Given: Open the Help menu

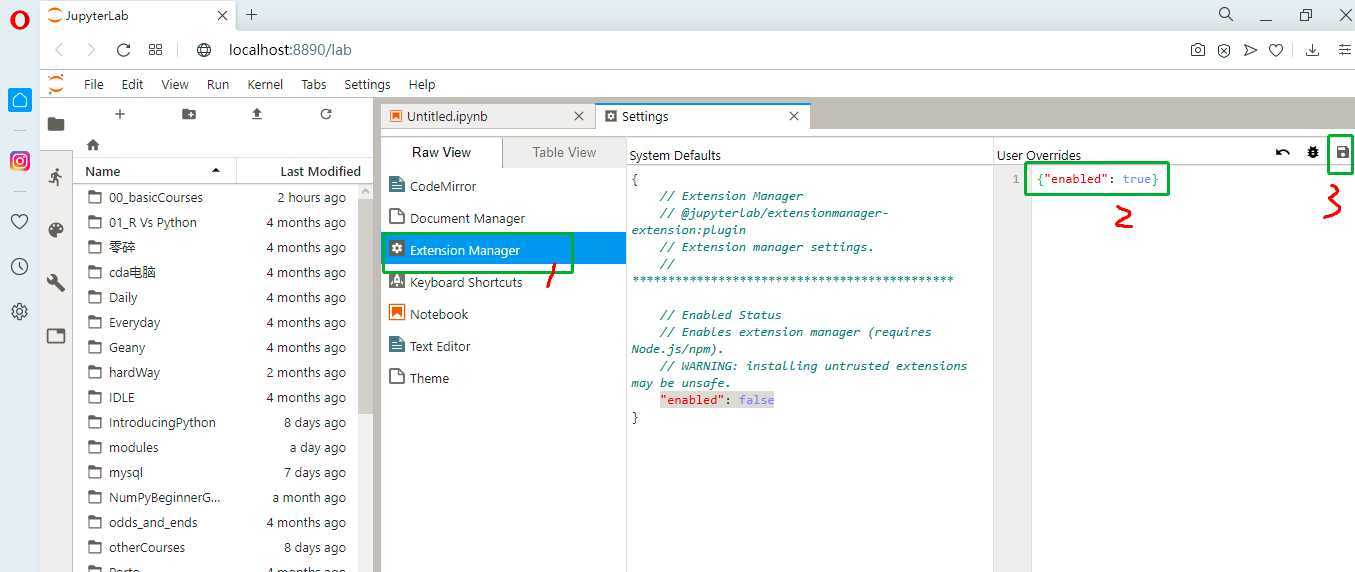Looking at the screenshot, I should [422, 84].
